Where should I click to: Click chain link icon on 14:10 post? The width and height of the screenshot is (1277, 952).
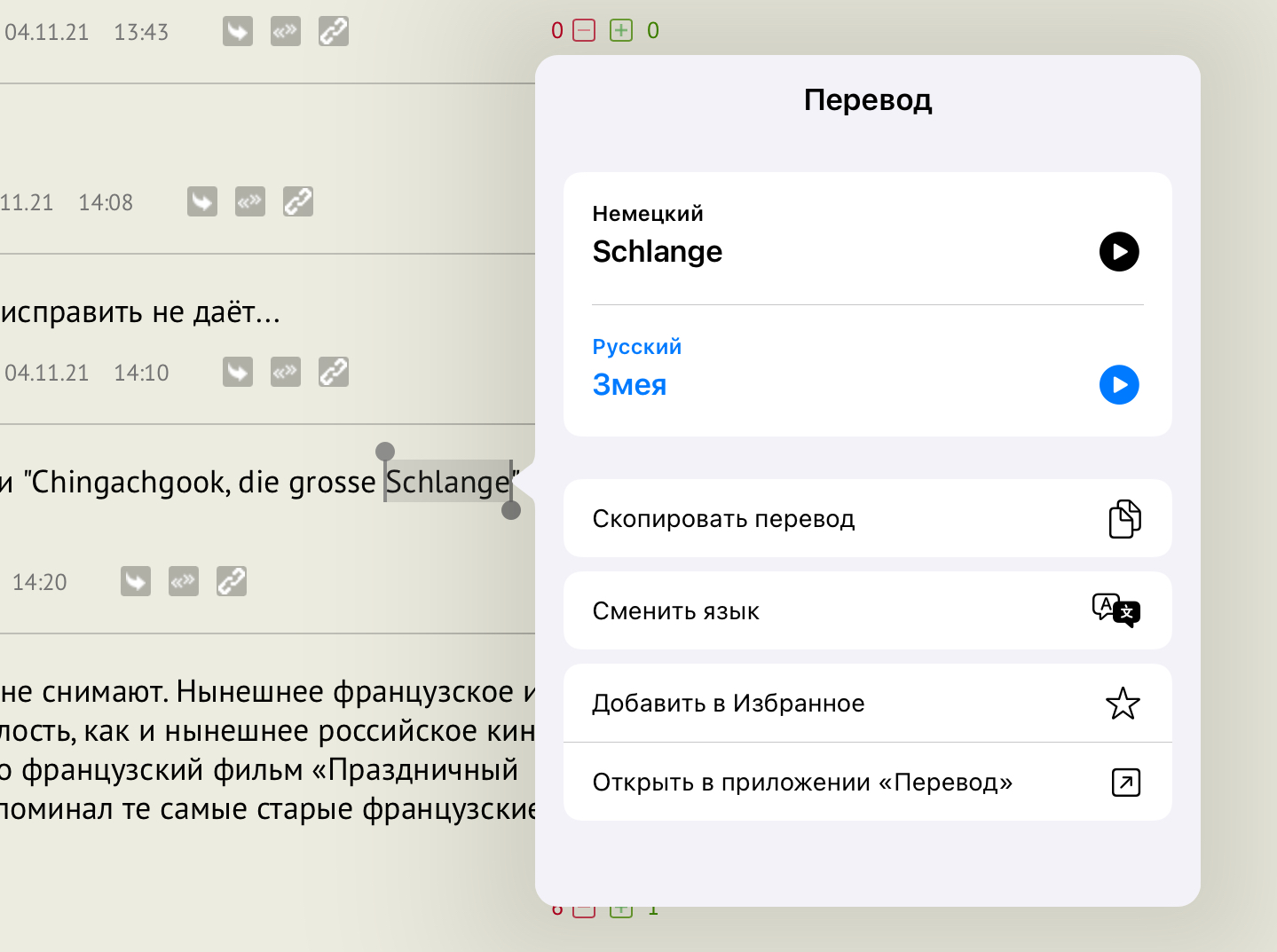(x=334, y=373)
